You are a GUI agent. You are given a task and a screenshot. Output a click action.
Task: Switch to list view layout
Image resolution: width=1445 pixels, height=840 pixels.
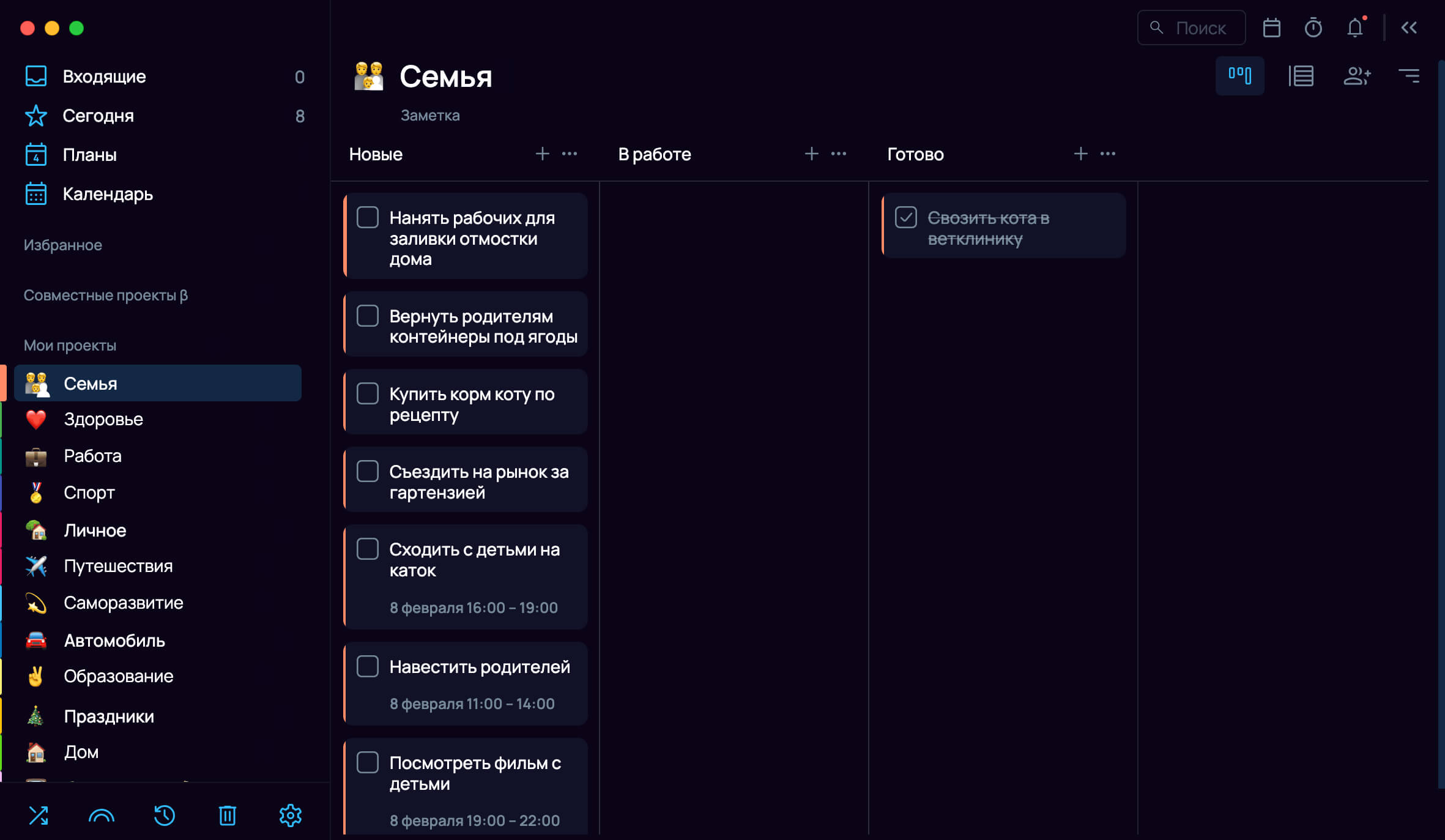click(1301, 76)
